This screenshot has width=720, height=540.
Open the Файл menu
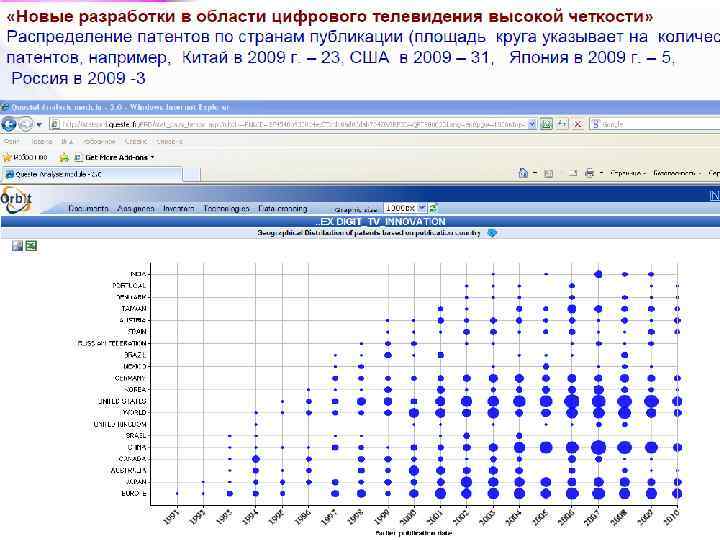(11, 141)
